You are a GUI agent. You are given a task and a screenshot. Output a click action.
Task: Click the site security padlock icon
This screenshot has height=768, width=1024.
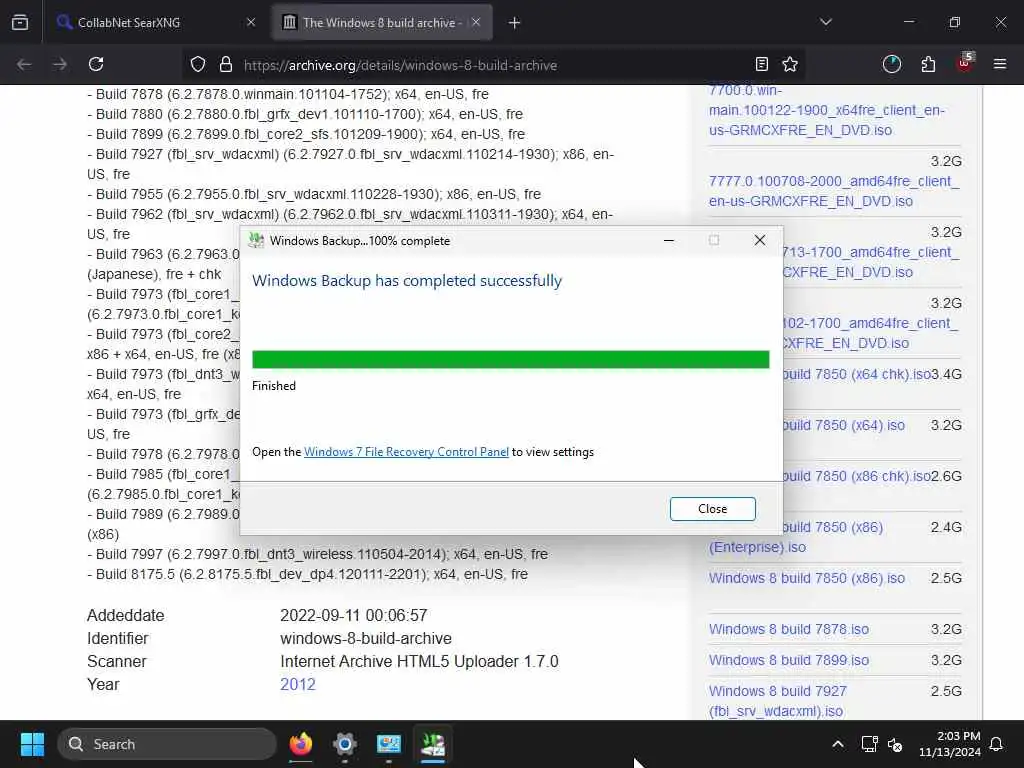226,64
